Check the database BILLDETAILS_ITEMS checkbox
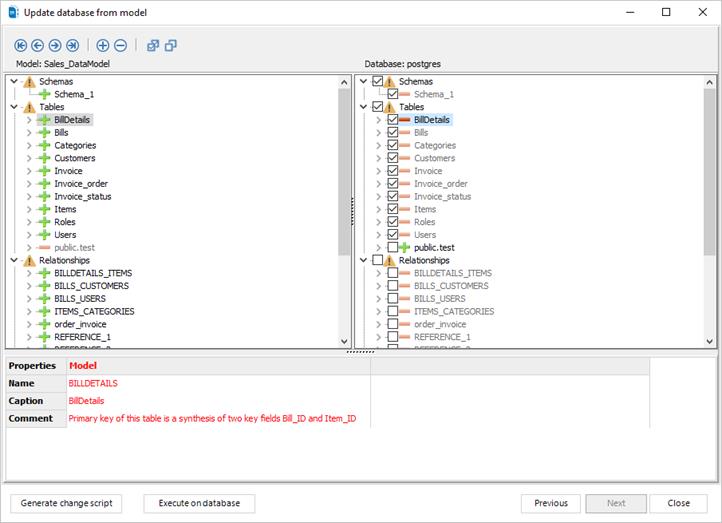The height and width of the screenshot is (523, 722). 393,273
